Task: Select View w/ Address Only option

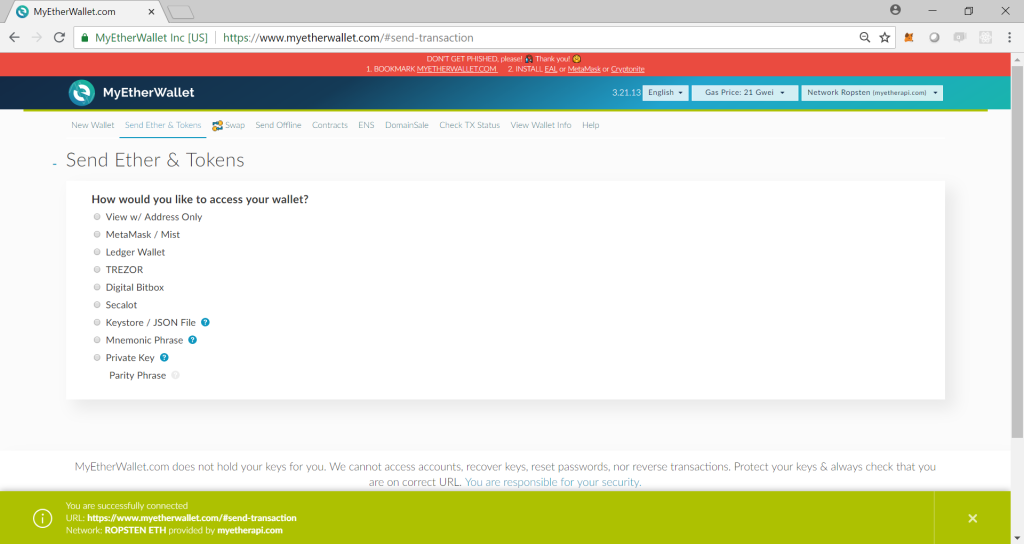Action: [97, 217]
